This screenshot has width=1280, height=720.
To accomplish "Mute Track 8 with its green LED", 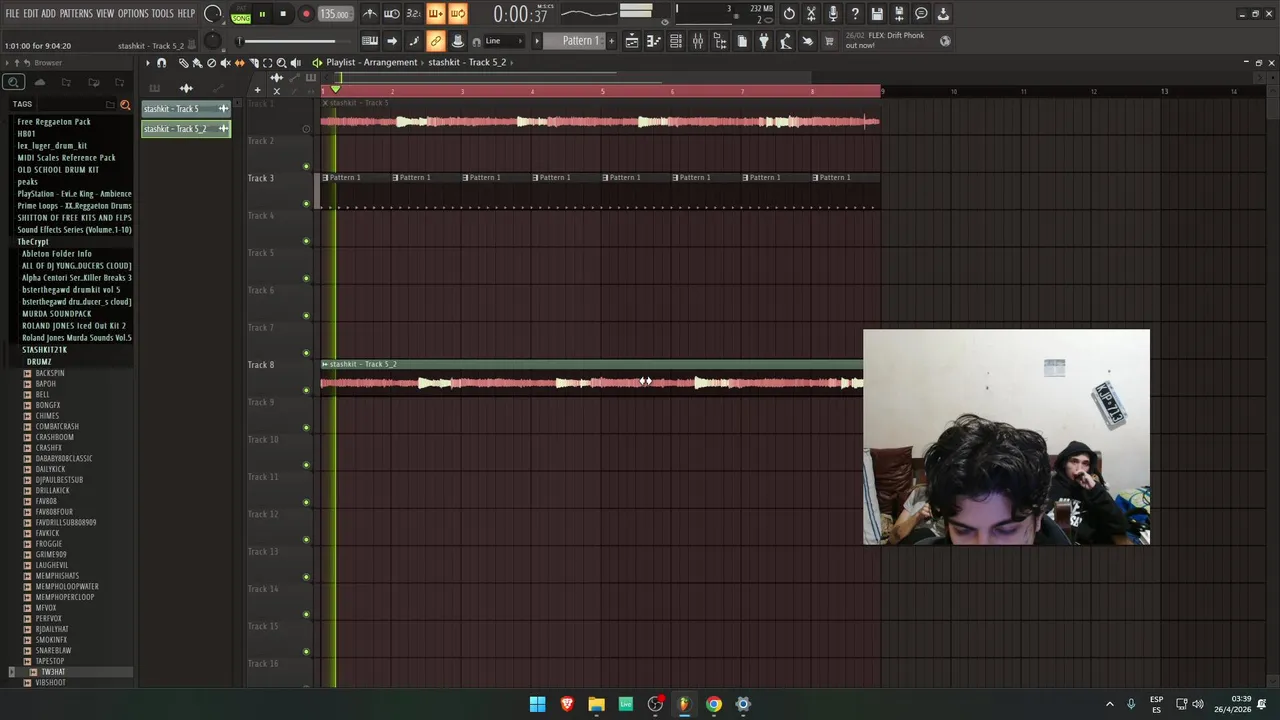I will click(306, 391).
